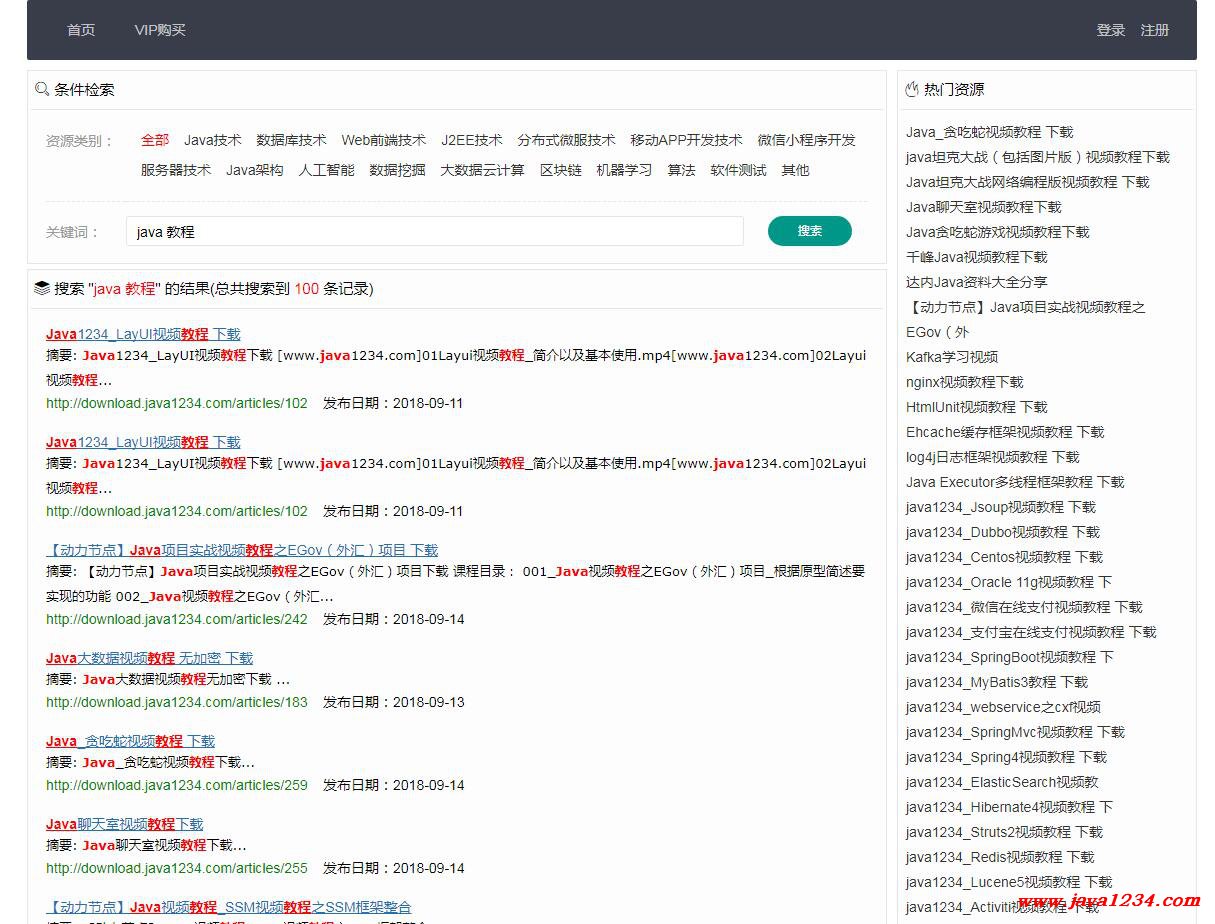Filter by 区块链 category
Screen dimensions: 1215x924
coord(561,170)
